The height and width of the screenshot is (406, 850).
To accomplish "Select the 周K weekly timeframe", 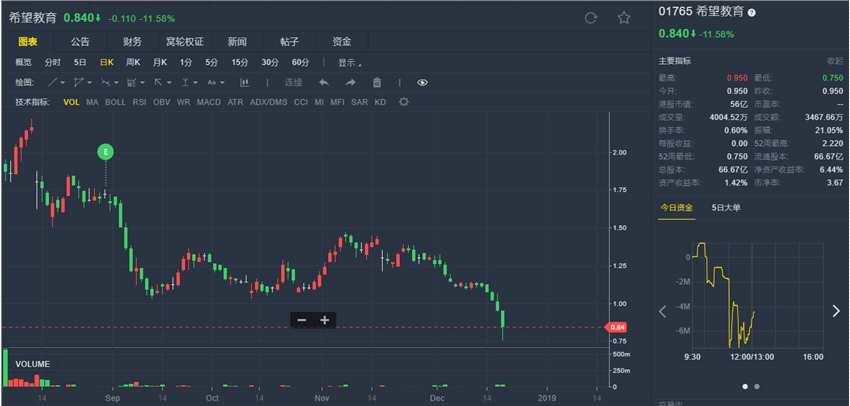I will click(133, 63).
